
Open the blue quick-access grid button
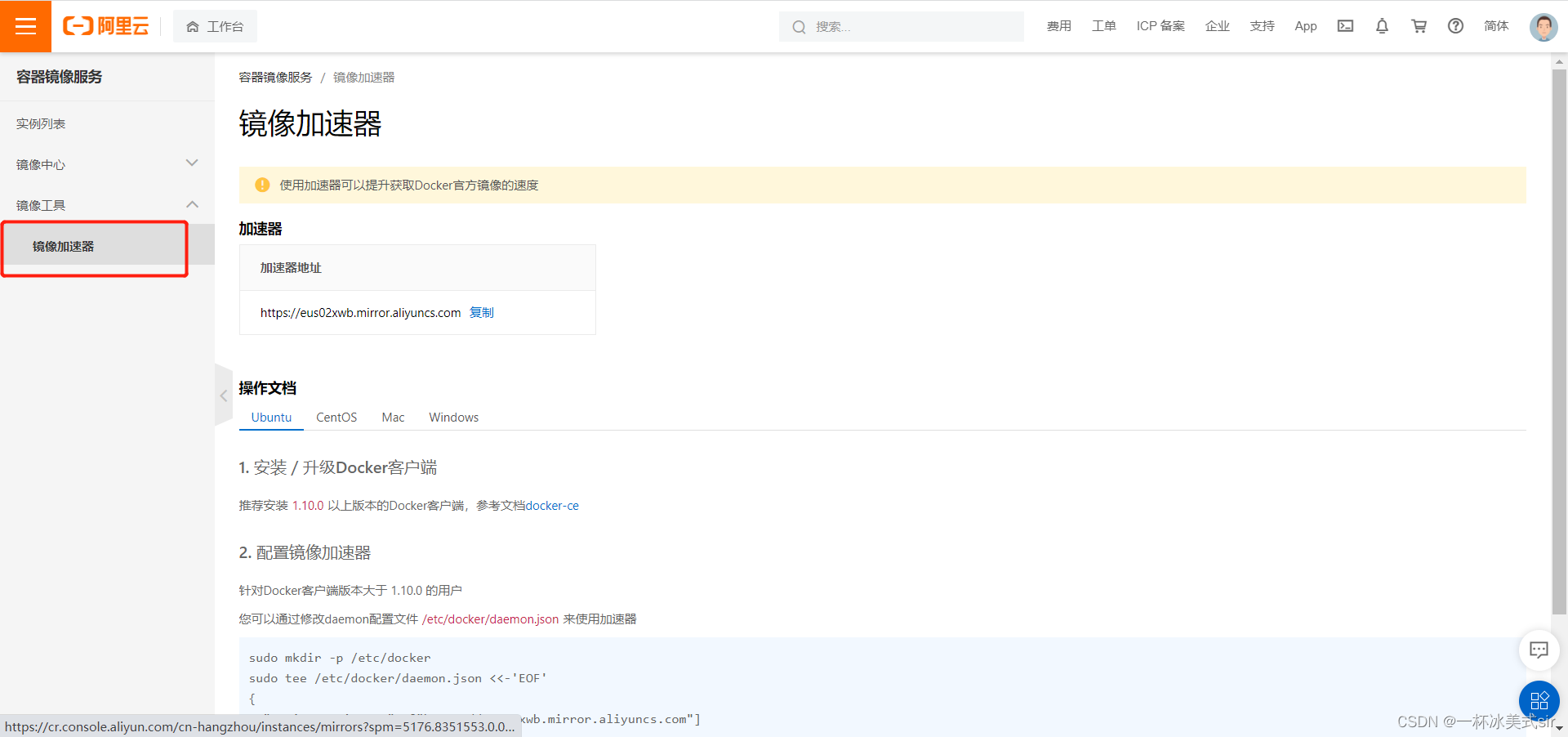[x=1539, y=700]
